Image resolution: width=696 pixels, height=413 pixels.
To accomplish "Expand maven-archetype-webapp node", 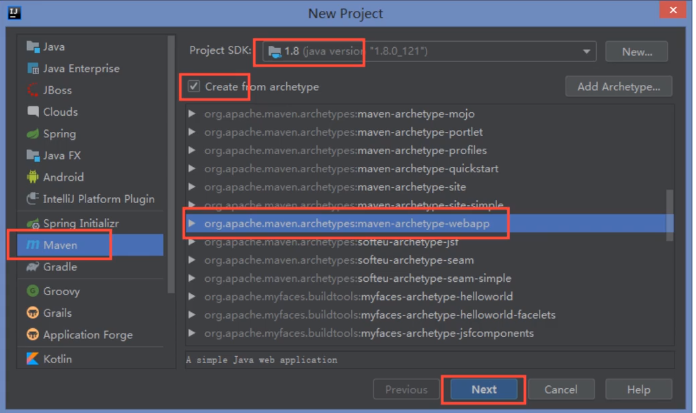I will point(192,223).
